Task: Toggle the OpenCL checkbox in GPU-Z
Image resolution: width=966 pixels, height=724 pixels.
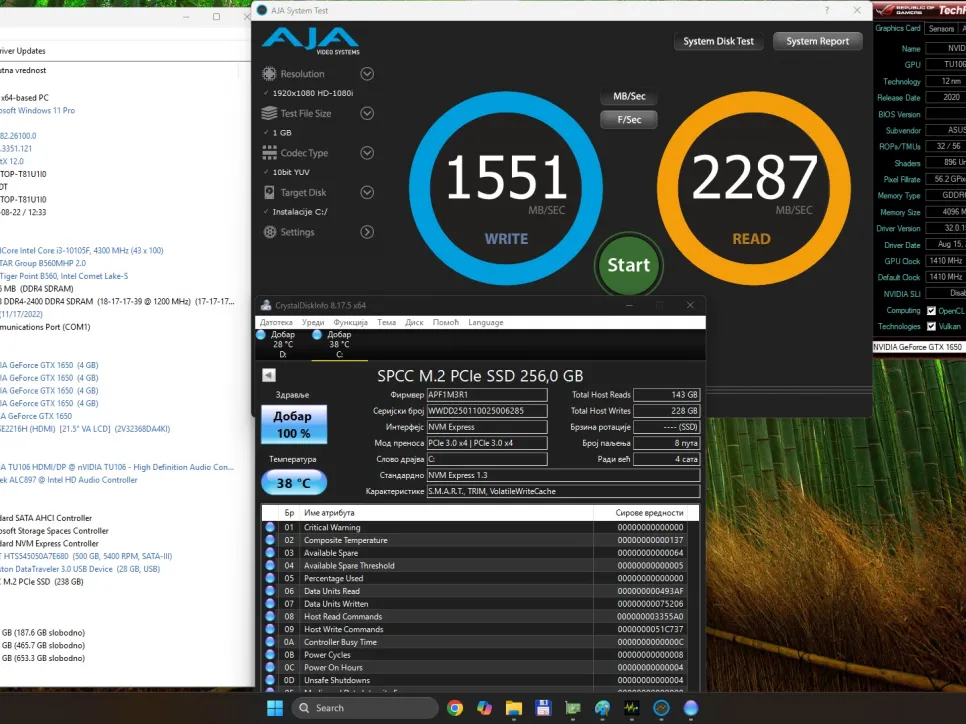Action: pyautogui.click(x=932, y=310)
